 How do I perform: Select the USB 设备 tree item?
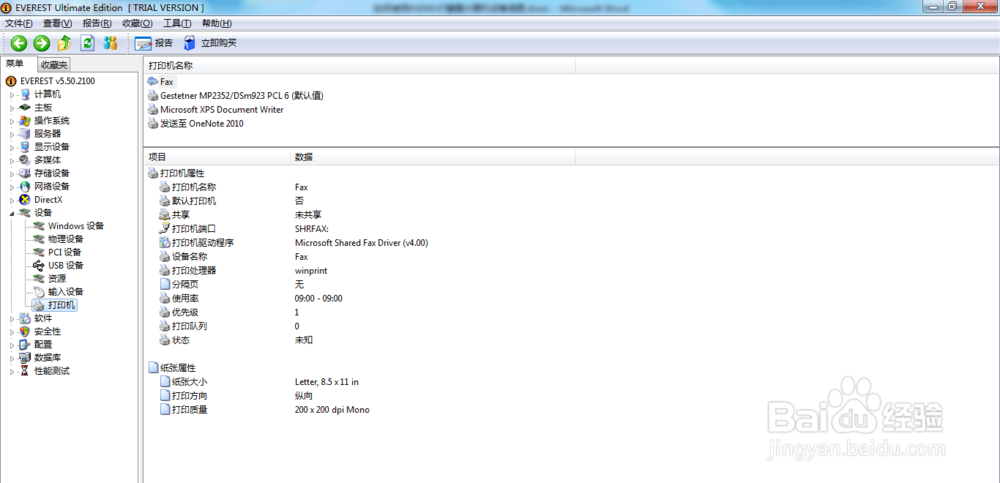pyautogui.click(x=66, y=265)
